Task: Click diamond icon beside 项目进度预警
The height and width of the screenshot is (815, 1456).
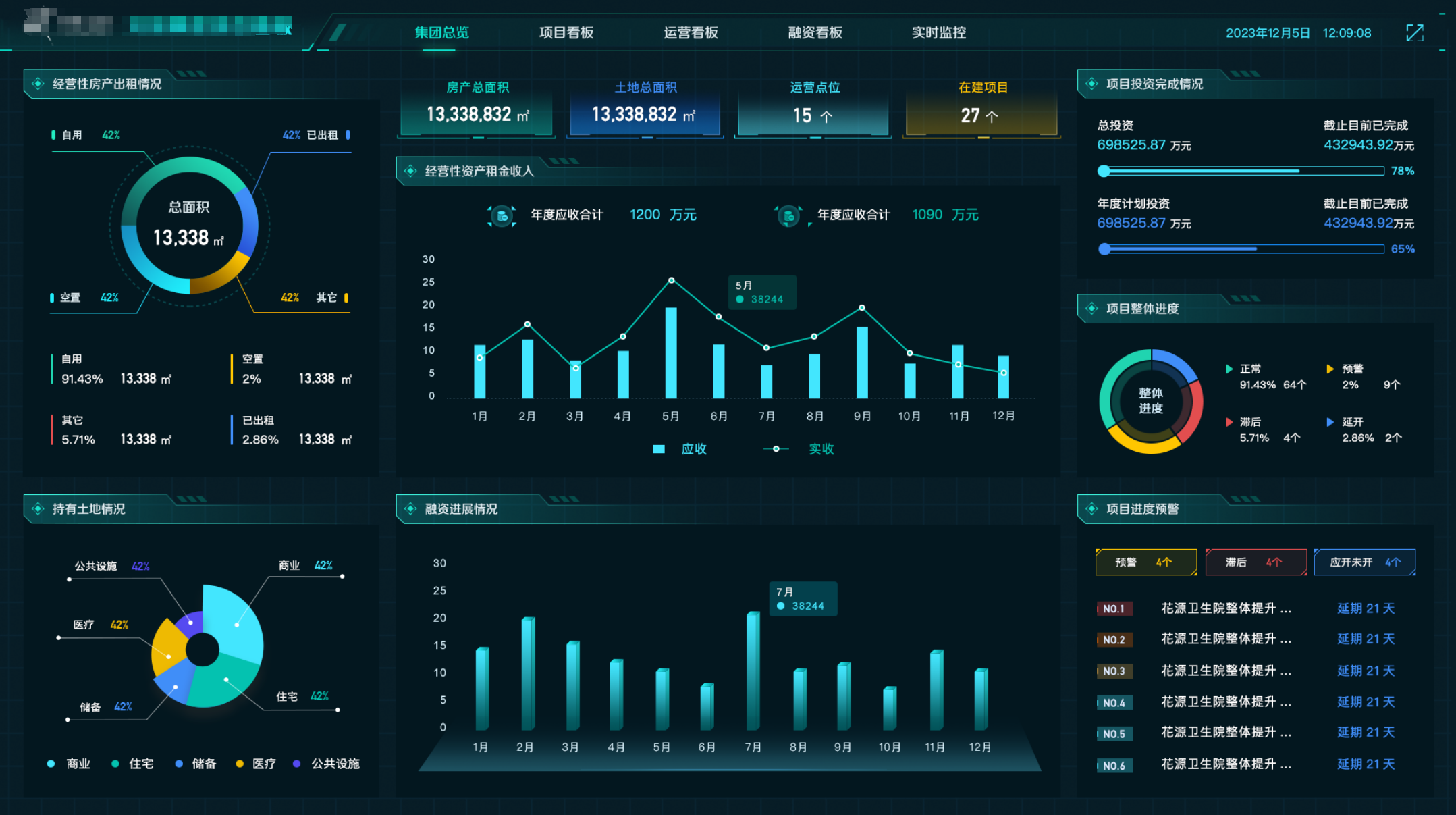Action: click(x=1091, y=508)
